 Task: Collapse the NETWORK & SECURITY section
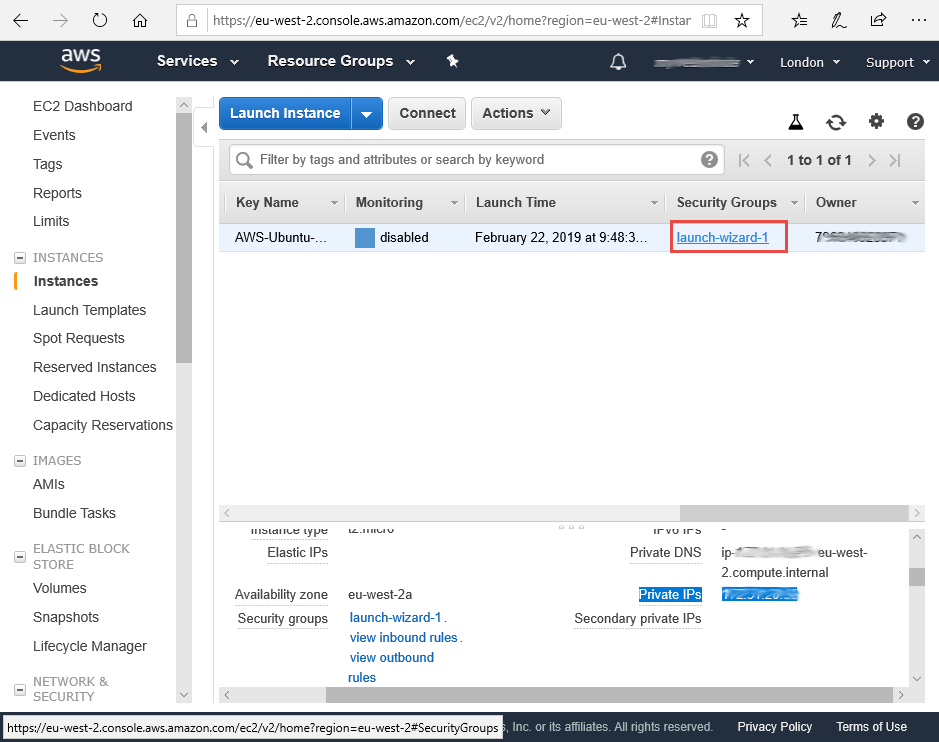[x=20, y=689]
